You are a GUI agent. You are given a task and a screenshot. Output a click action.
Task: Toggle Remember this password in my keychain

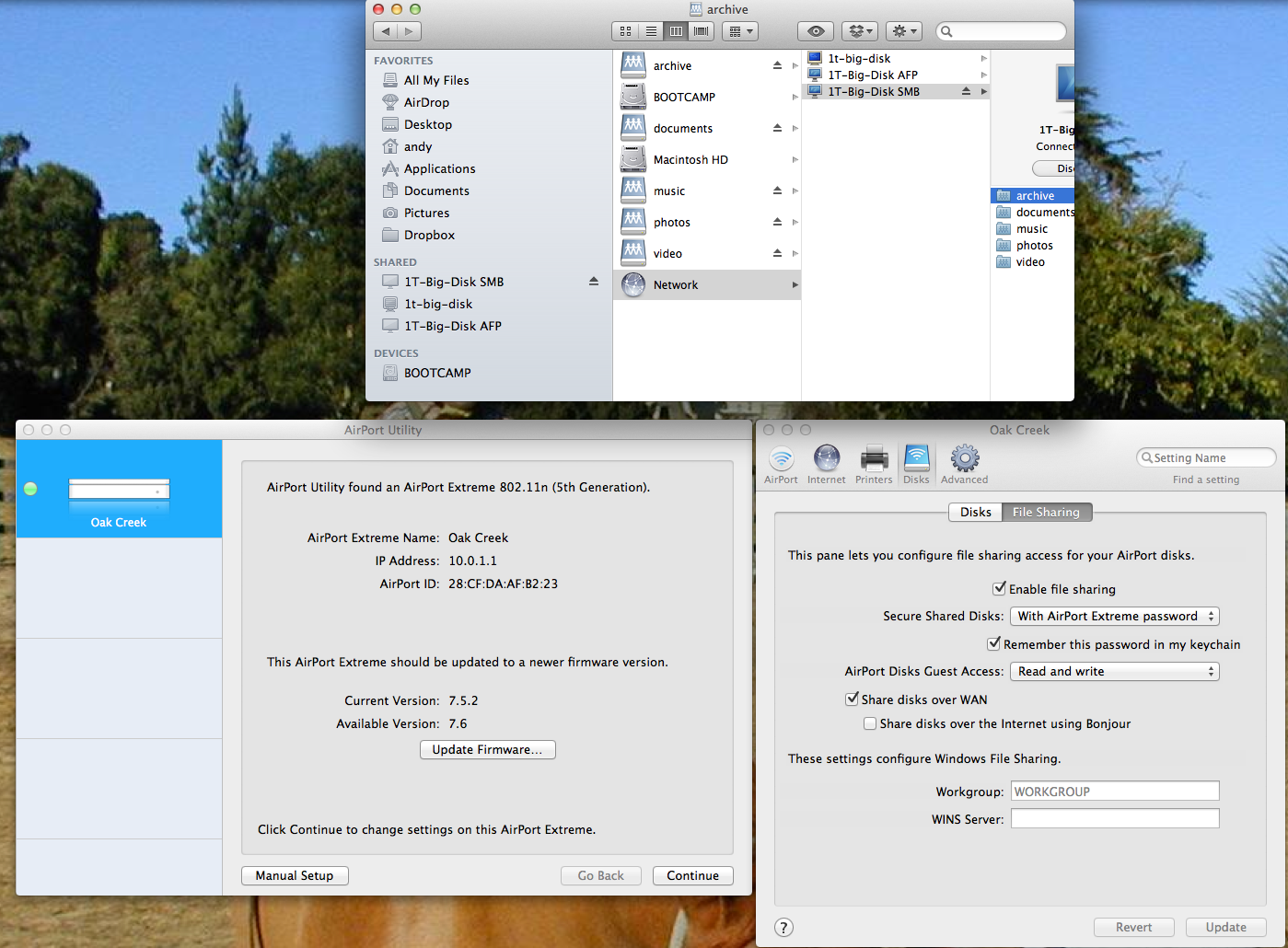pos(993,643)
